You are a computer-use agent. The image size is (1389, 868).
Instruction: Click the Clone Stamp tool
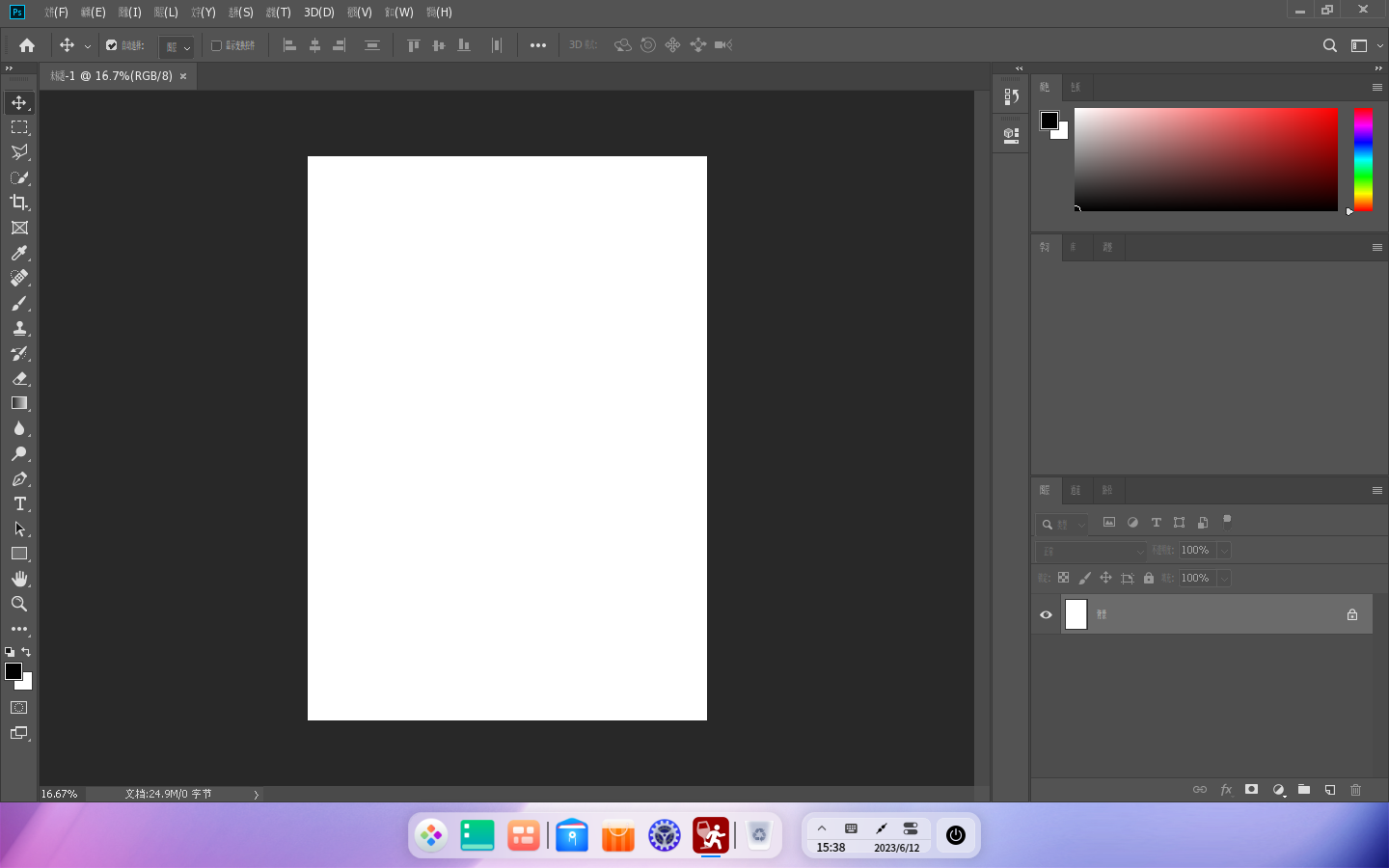tap(19, 328)
